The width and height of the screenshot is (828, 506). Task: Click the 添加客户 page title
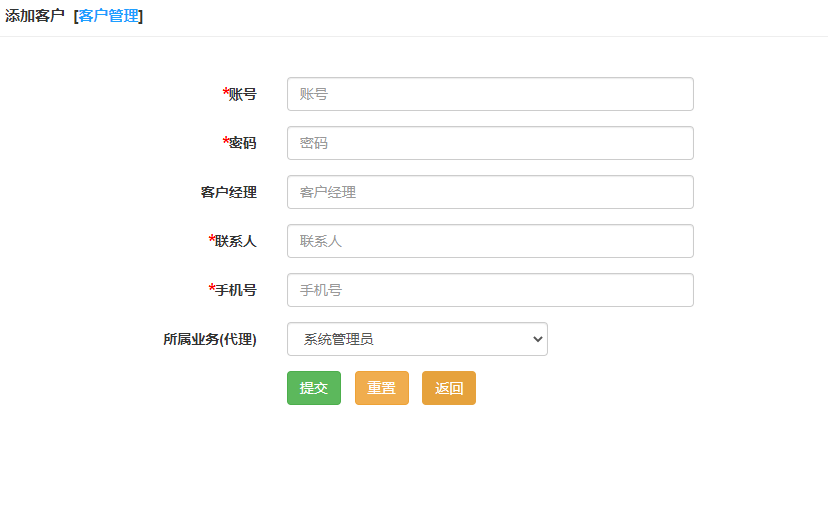[35, 16]
